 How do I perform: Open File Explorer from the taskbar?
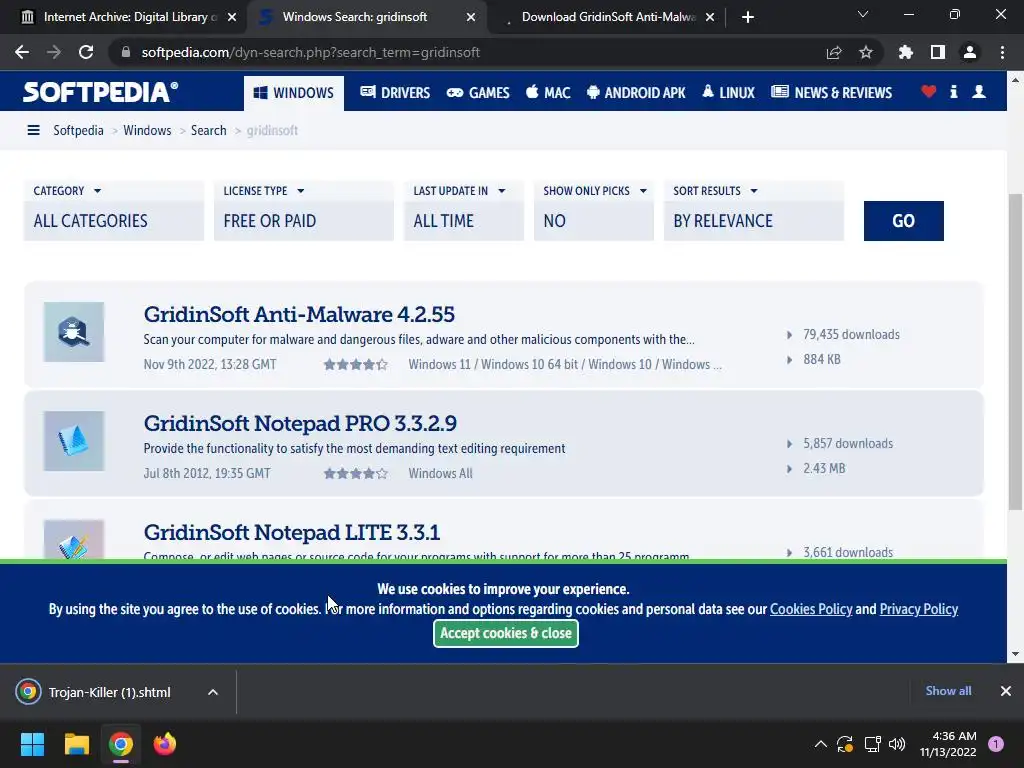point(76,744)
